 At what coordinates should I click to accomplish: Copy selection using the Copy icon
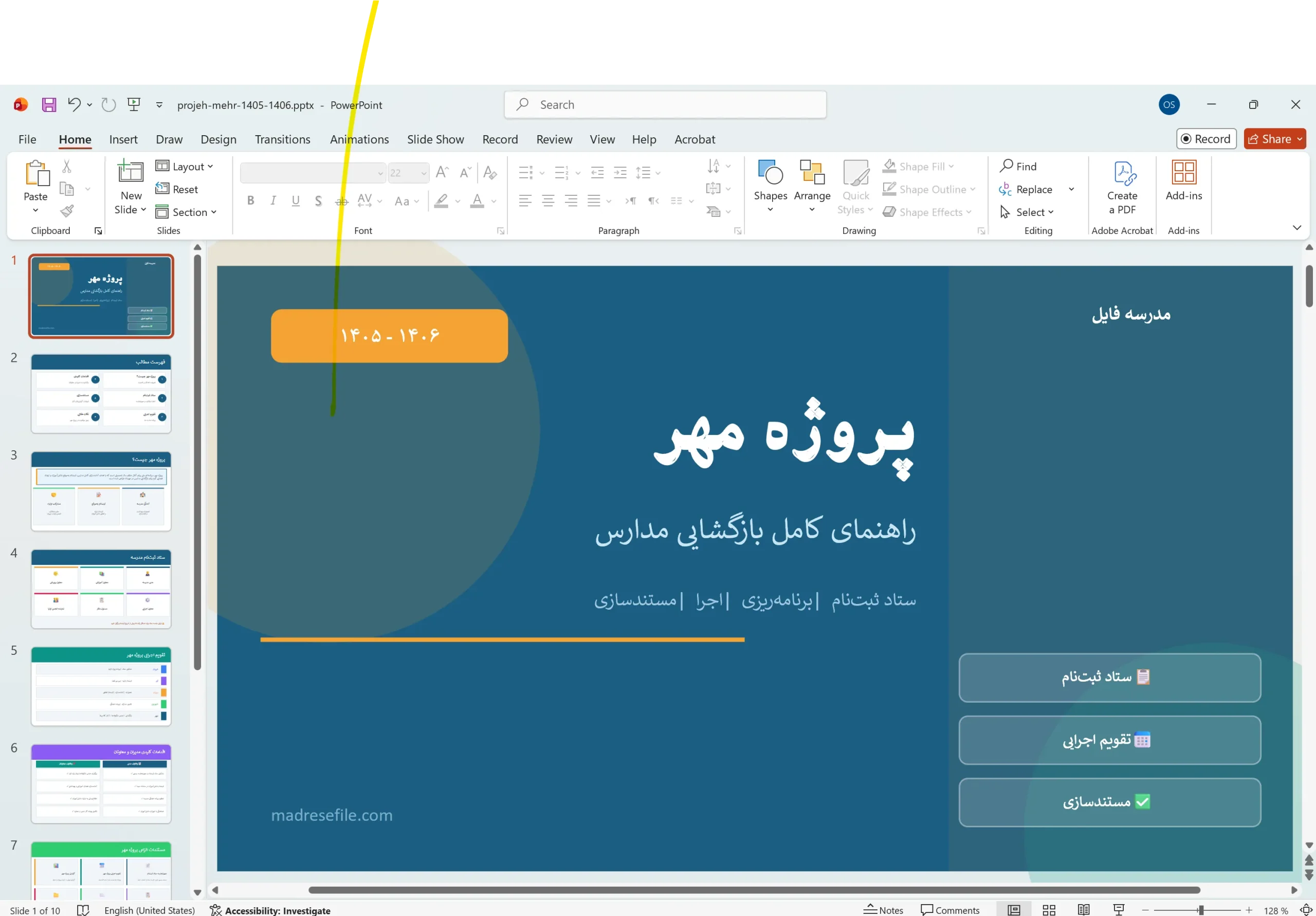pos(67,189)
